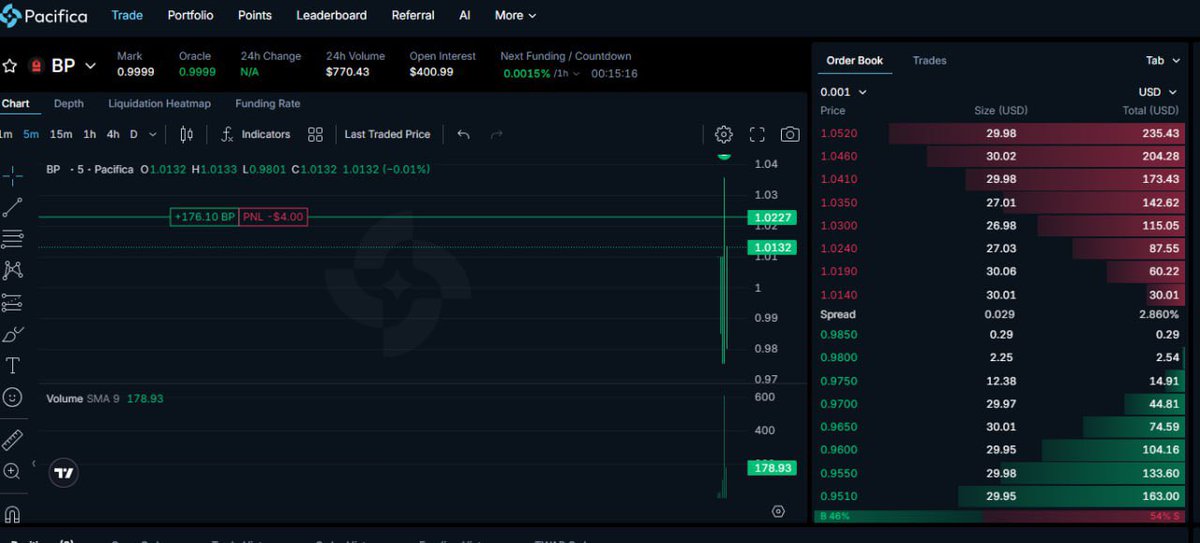1200x543 pixels.
Task: Open the Trade page
Action: [x=127, y=15]
